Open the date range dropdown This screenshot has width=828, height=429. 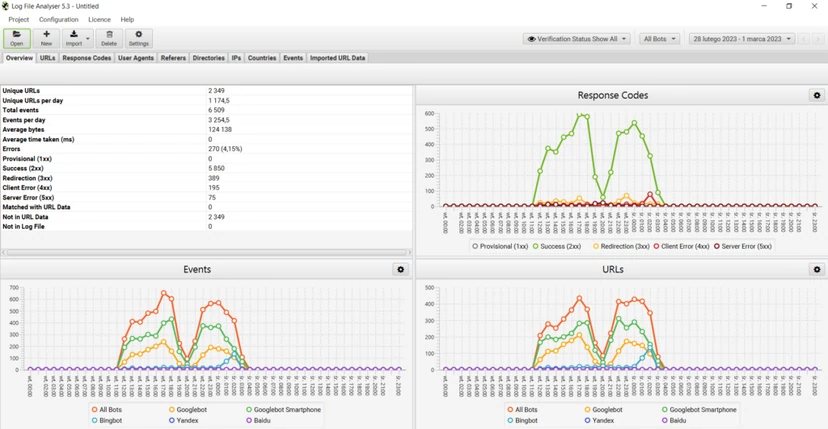[742, 39]
